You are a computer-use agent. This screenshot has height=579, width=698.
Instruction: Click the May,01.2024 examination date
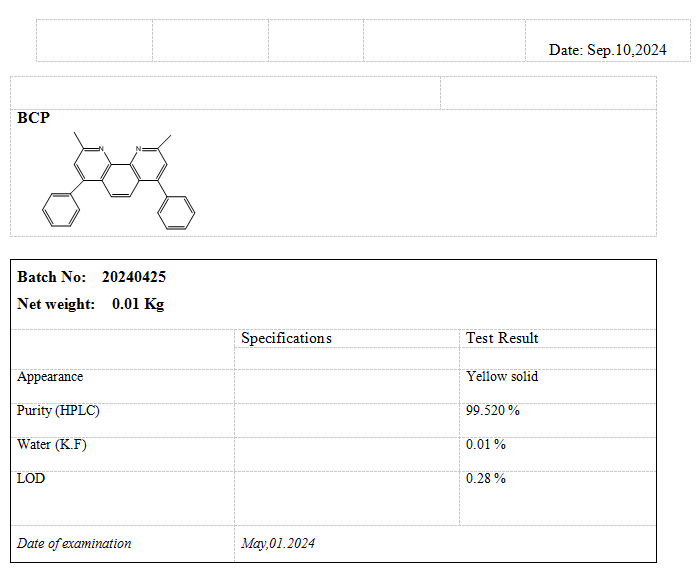pyautogui.click(x=278, y=544)
